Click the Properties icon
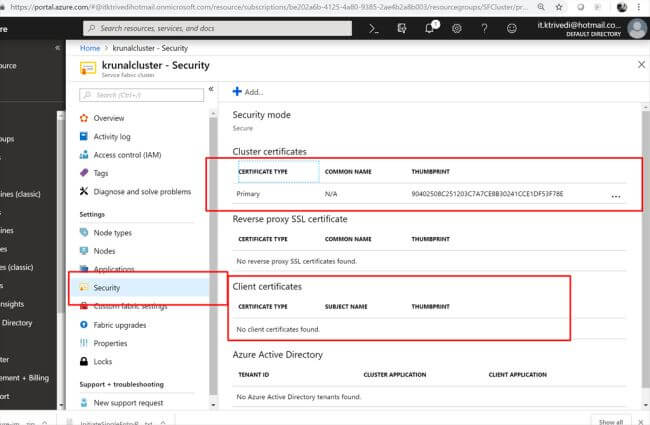This screenshot has width=650, height=425. 84,343
